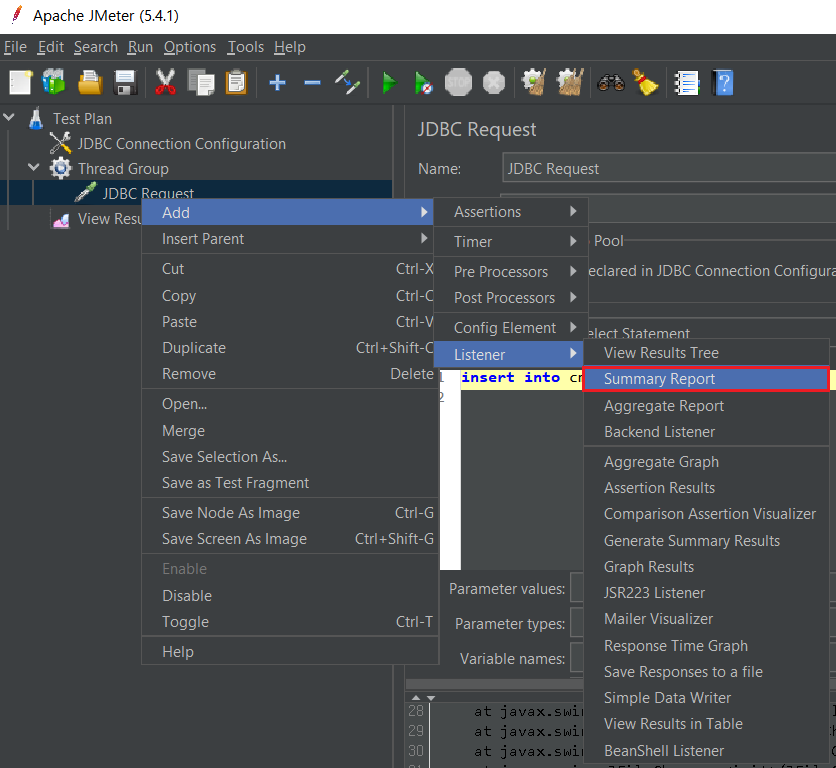Open the Search menu

(x=96, y=47)
